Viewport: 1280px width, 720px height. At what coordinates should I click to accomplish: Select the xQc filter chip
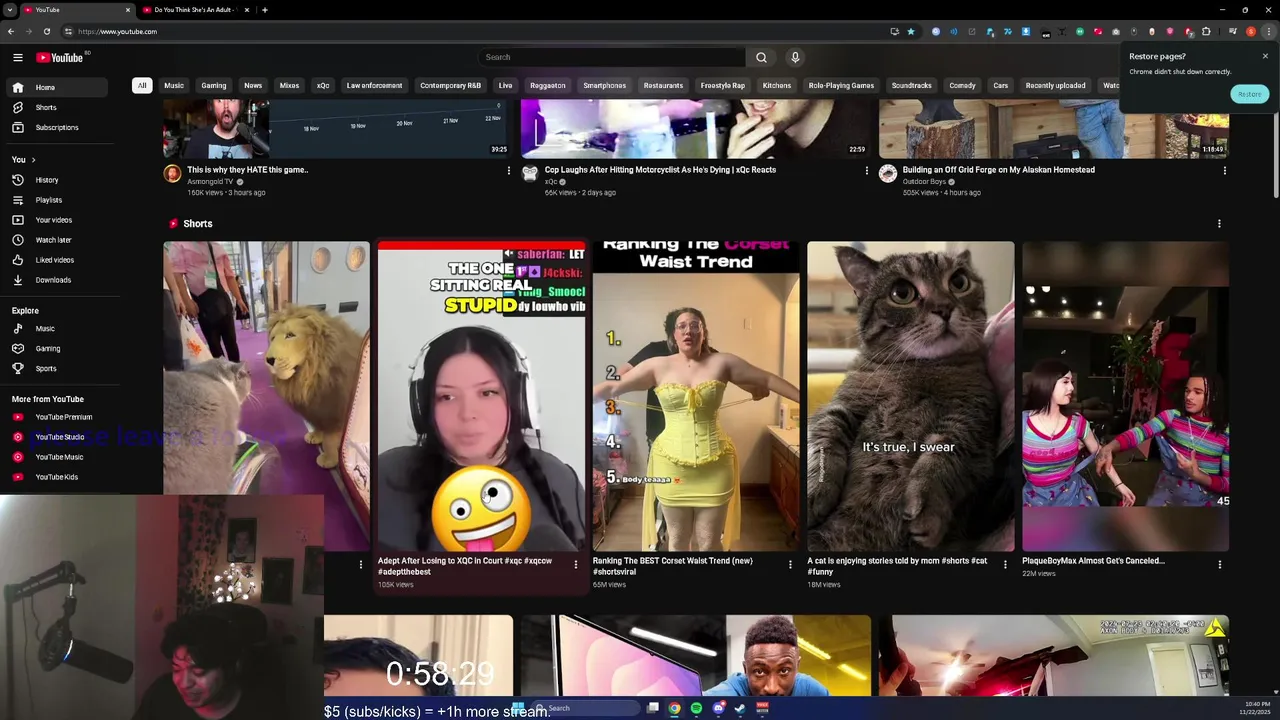click(x=323, y=85)
